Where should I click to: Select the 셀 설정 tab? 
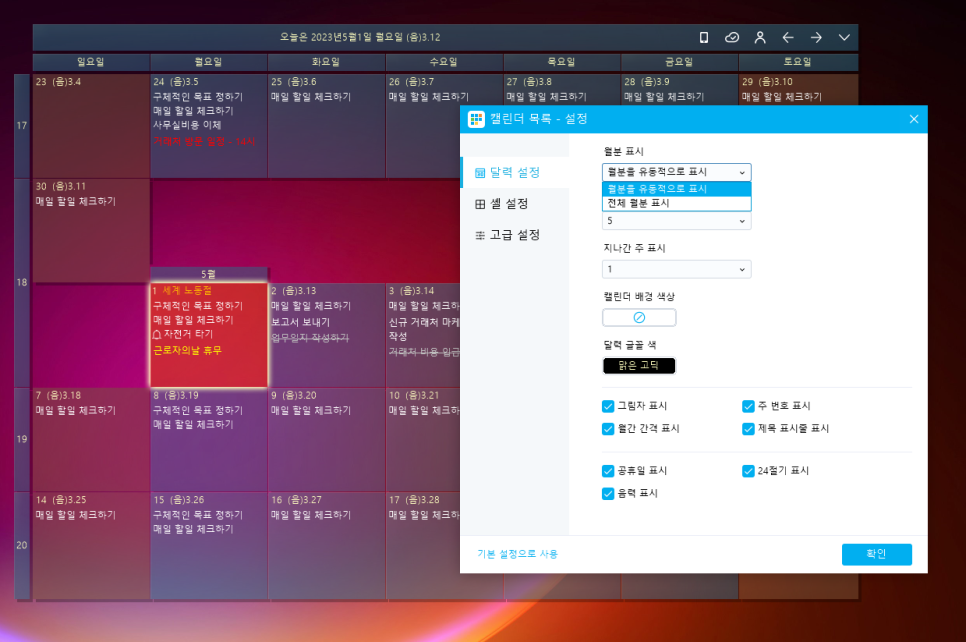(x=515, y=204)
